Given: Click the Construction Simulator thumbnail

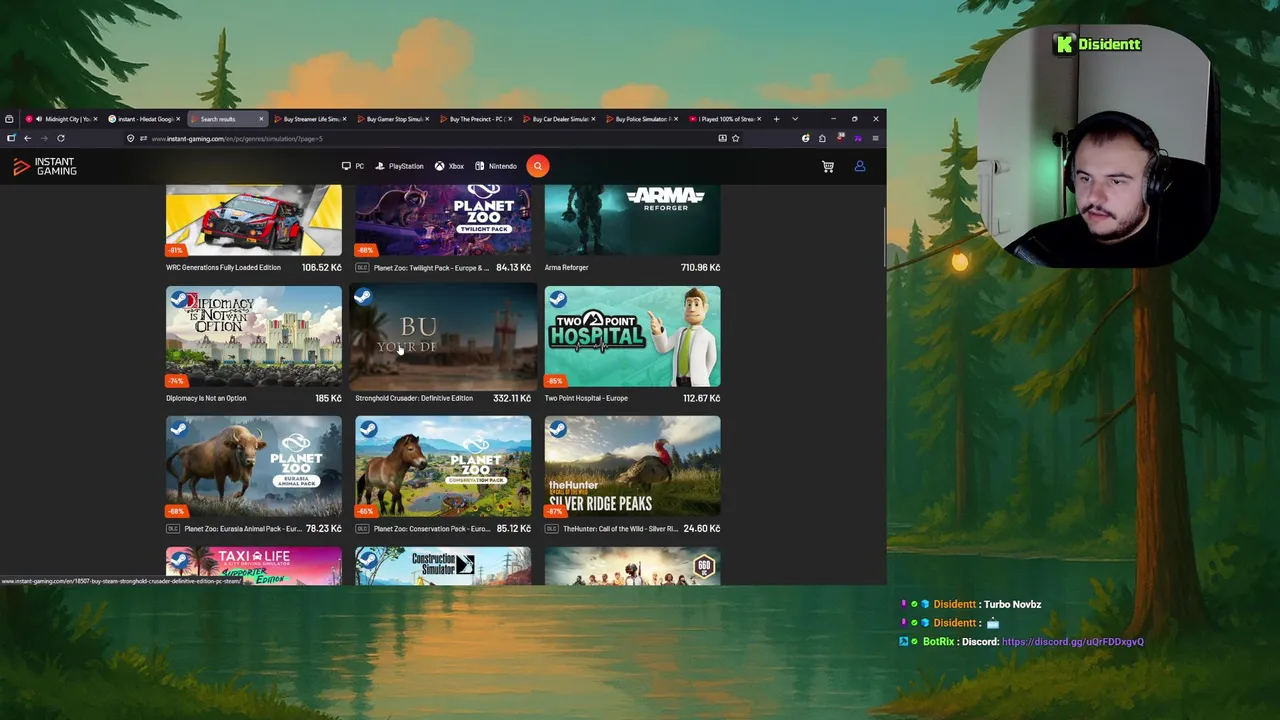Looking at the screenshot, I should (443, 566).
